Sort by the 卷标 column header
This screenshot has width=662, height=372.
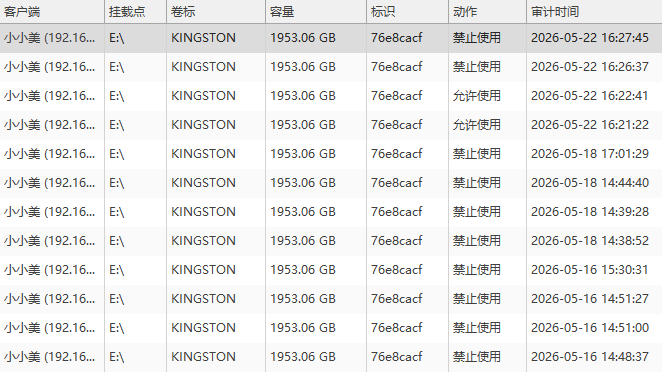pyautogui.click(x=216, y=11)
